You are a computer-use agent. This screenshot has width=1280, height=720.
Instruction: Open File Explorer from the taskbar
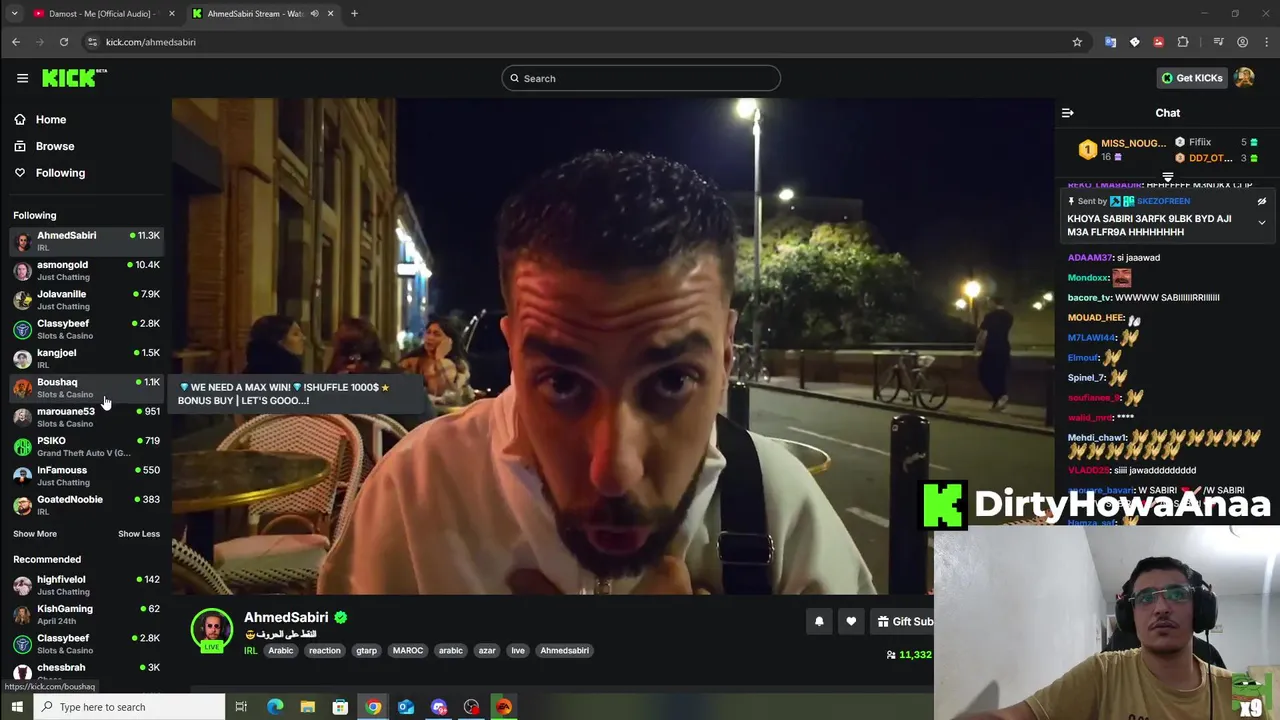(x=308, y=707)
